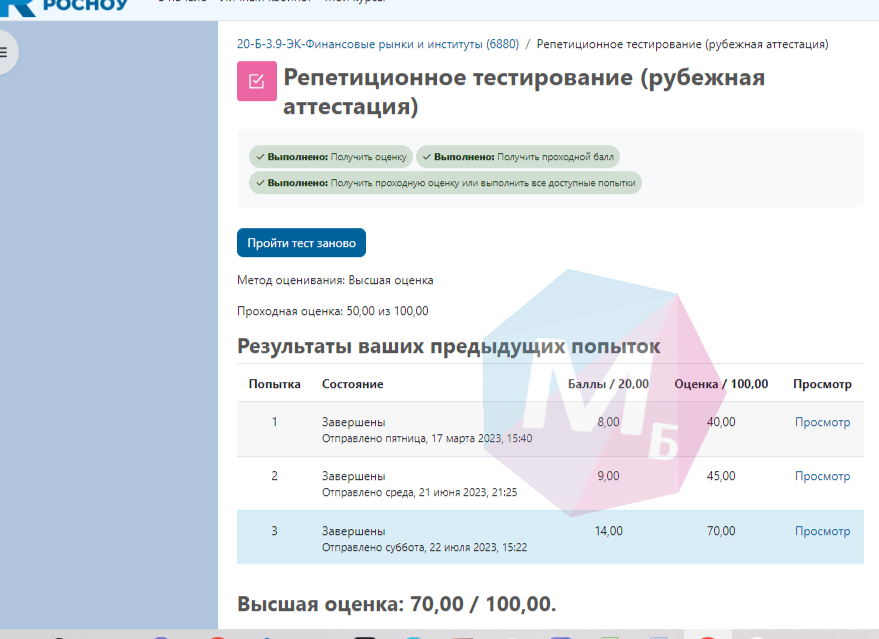Open Просмотр for attempt 2

(x=822, y=476)
